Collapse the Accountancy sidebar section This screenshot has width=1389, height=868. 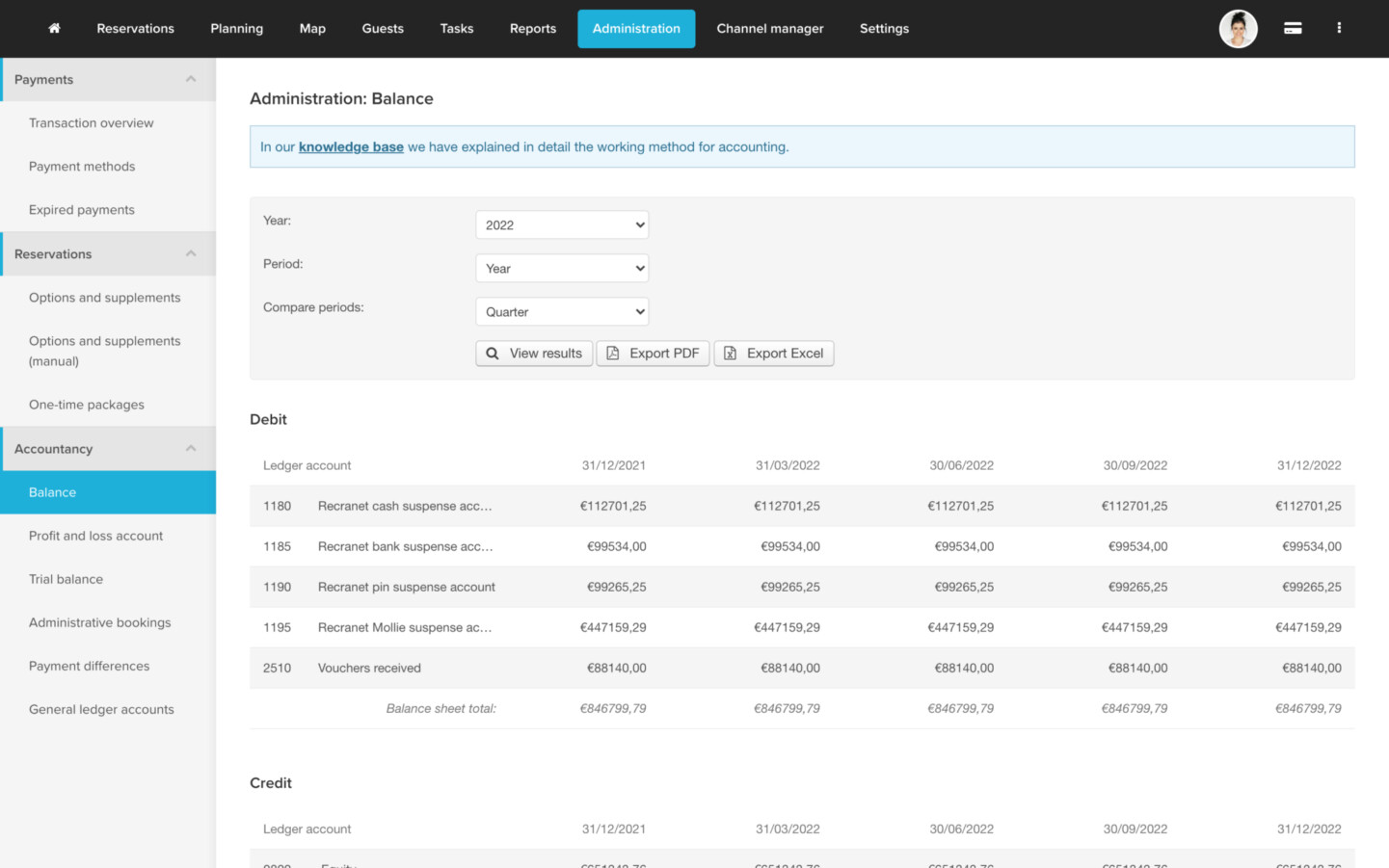pyautogui.click(x=190, y=449)
